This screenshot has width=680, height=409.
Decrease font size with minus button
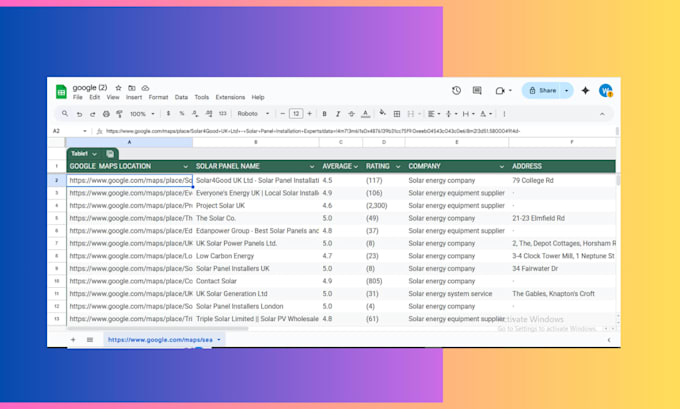(x=283, y=114)
